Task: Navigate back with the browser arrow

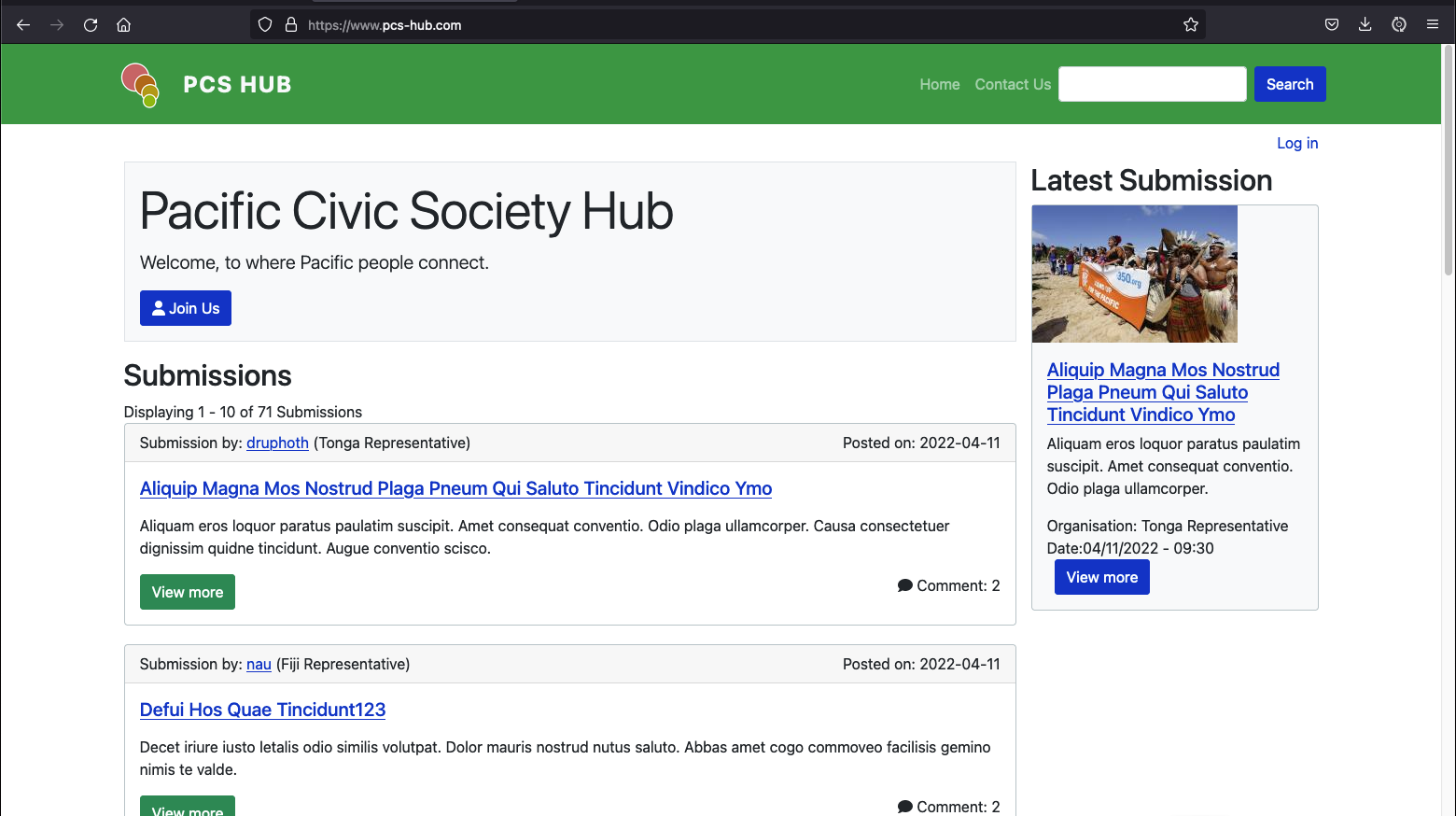Action: 22,24
